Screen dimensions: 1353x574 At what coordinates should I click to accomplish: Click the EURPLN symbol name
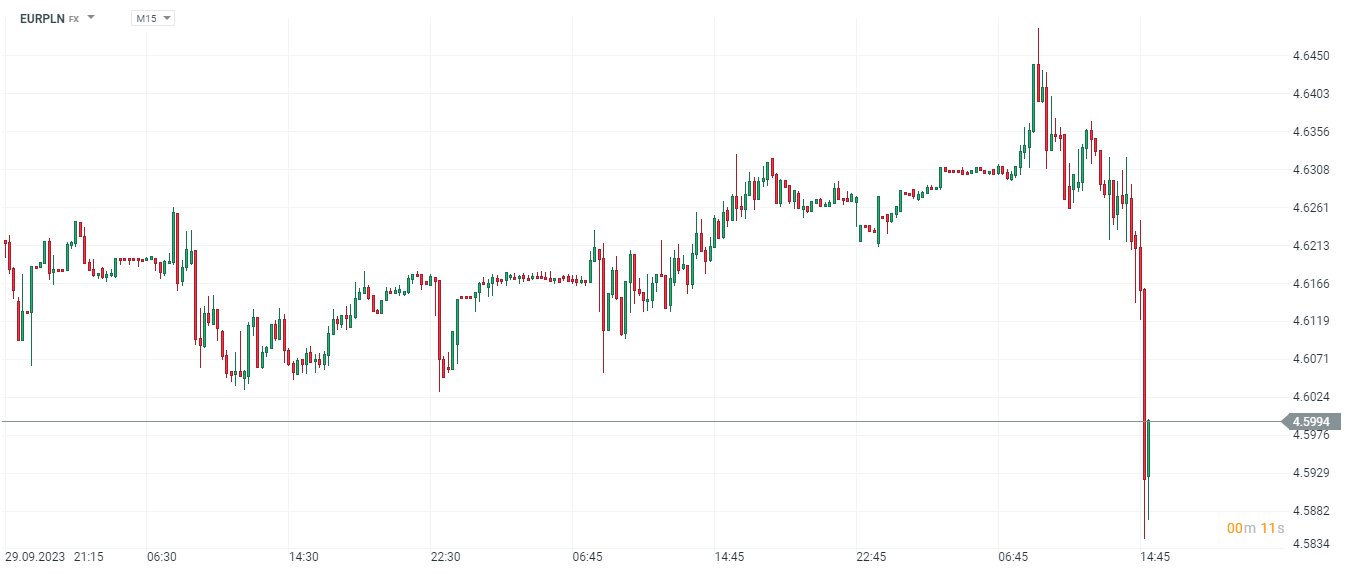point(42,18)
